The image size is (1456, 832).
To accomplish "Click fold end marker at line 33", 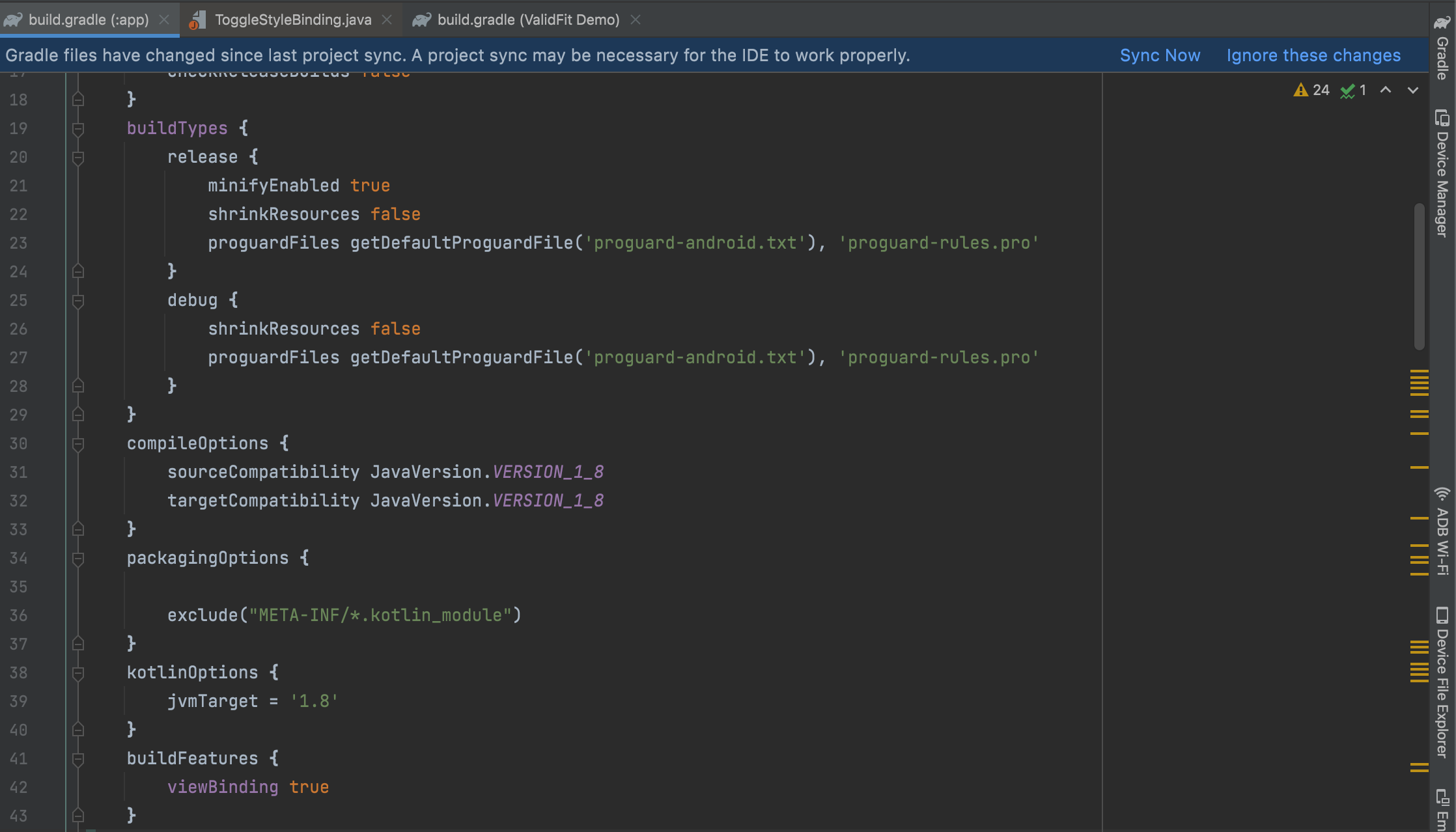I will (x=78, y=529).
